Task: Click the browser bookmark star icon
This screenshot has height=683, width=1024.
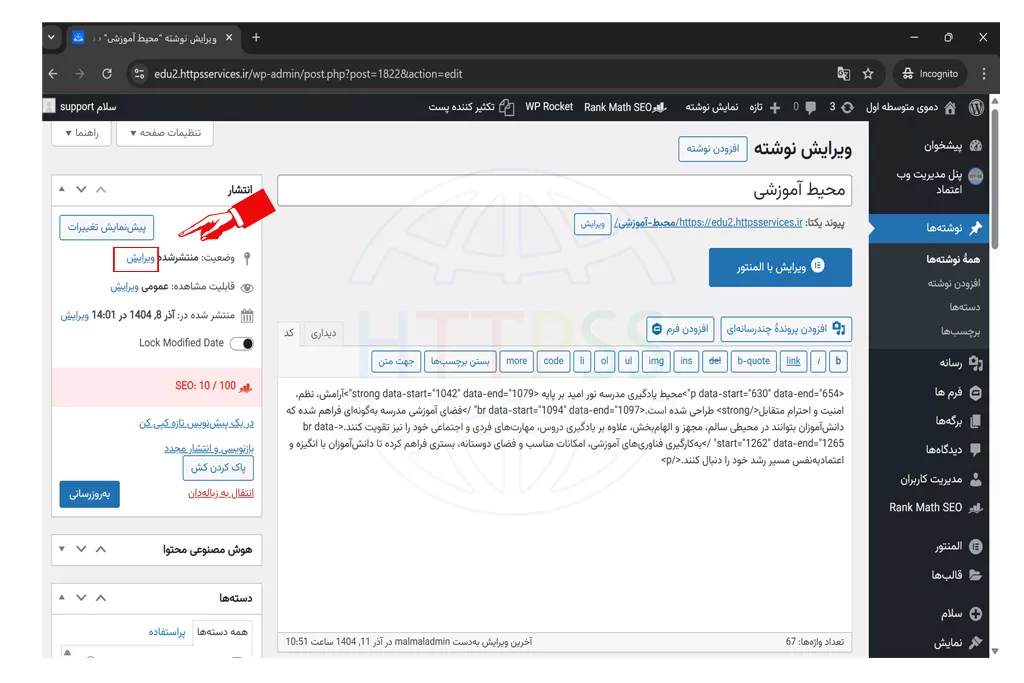Action: click(868, 74)
